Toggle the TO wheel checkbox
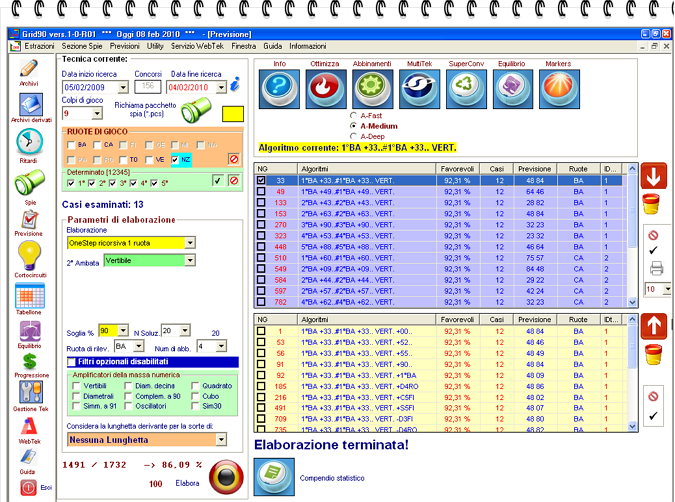 (123, 160)
